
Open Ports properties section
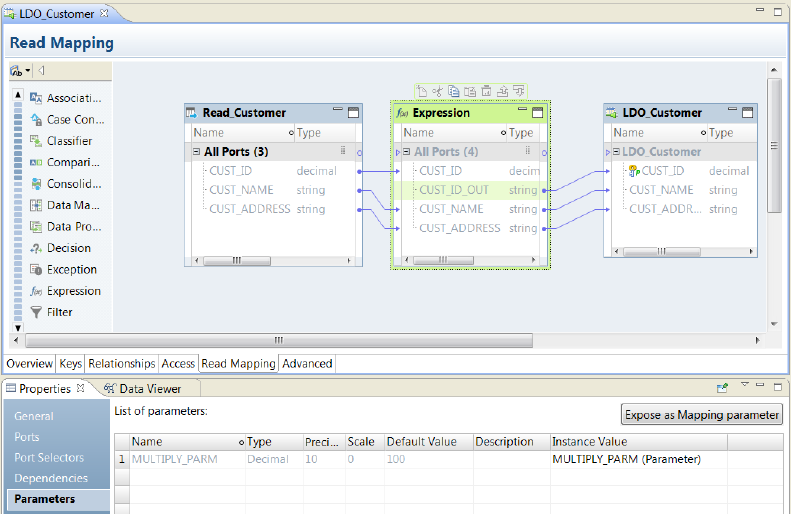point(27,437)
